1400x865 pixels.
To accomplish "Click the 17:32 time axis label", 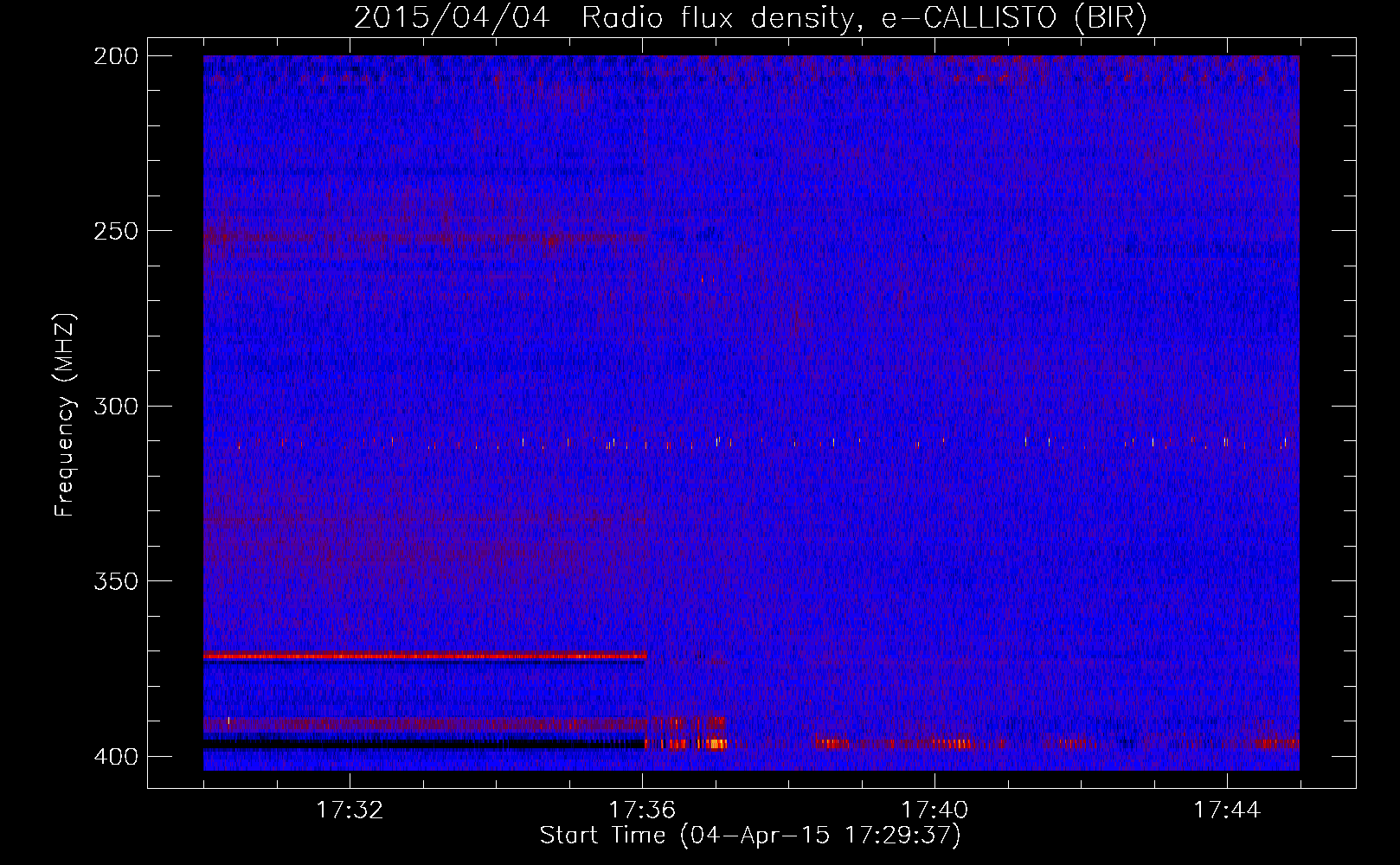I will (x=350, y=811).
